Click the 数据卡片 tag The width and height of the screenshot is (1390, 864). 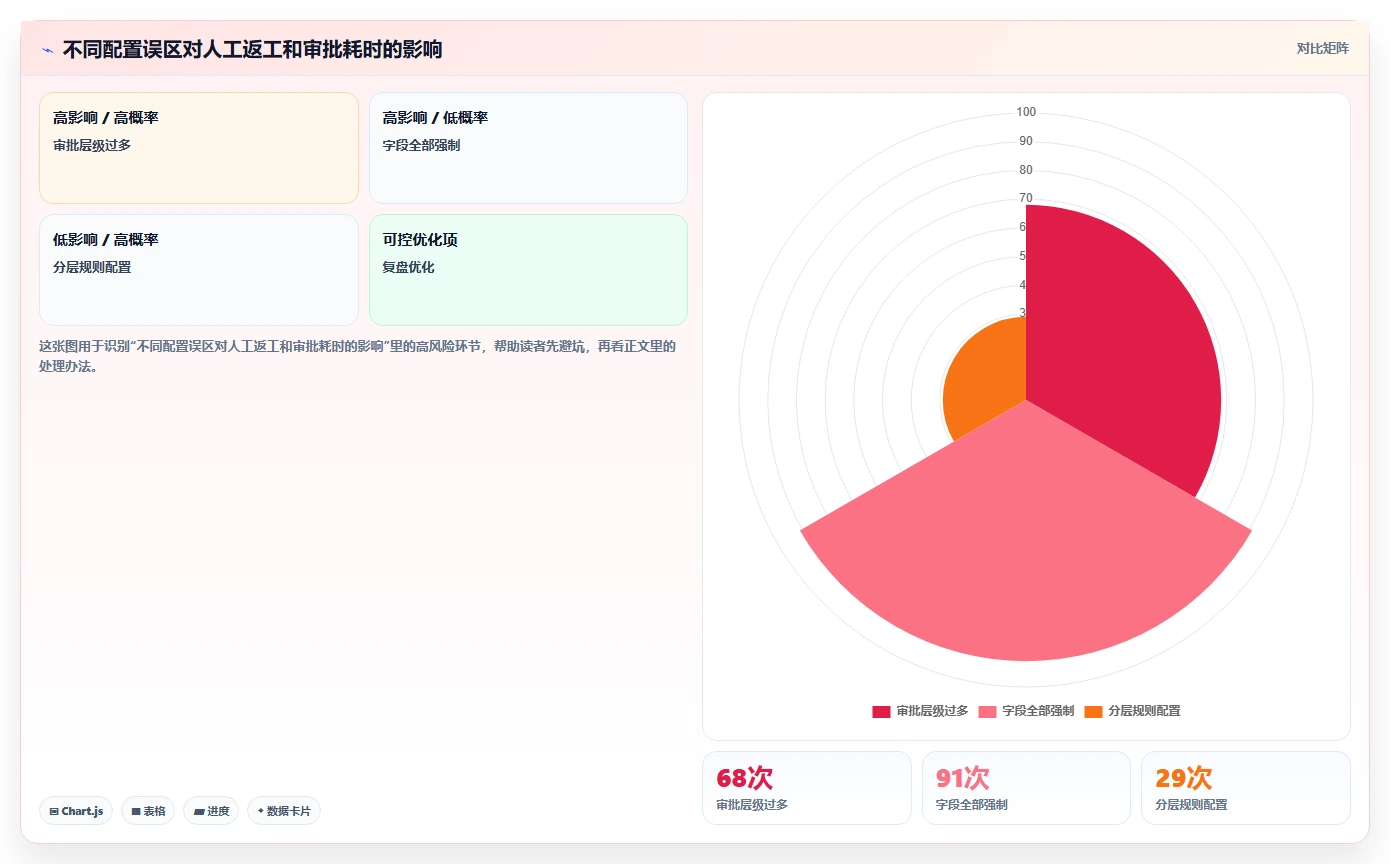[x=284, y=811]
